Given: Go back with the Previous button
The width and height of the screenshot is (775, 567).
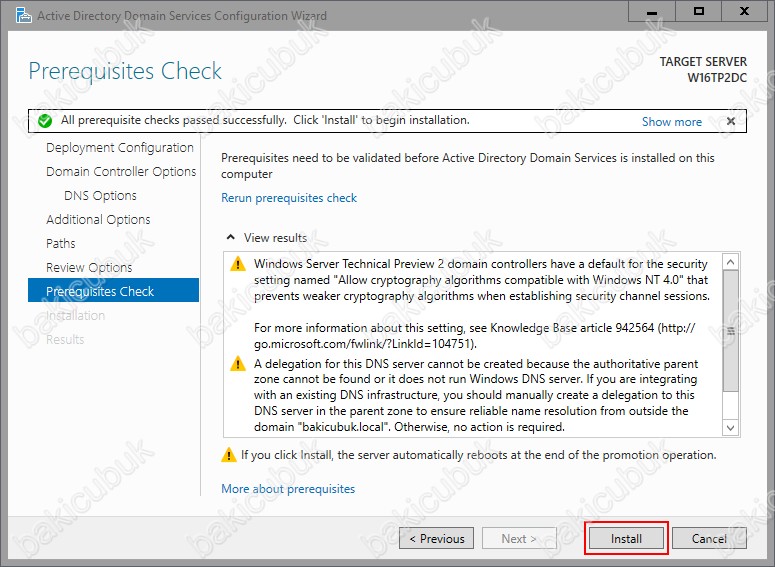Looking at the screenshot, I should coord(436,538).
